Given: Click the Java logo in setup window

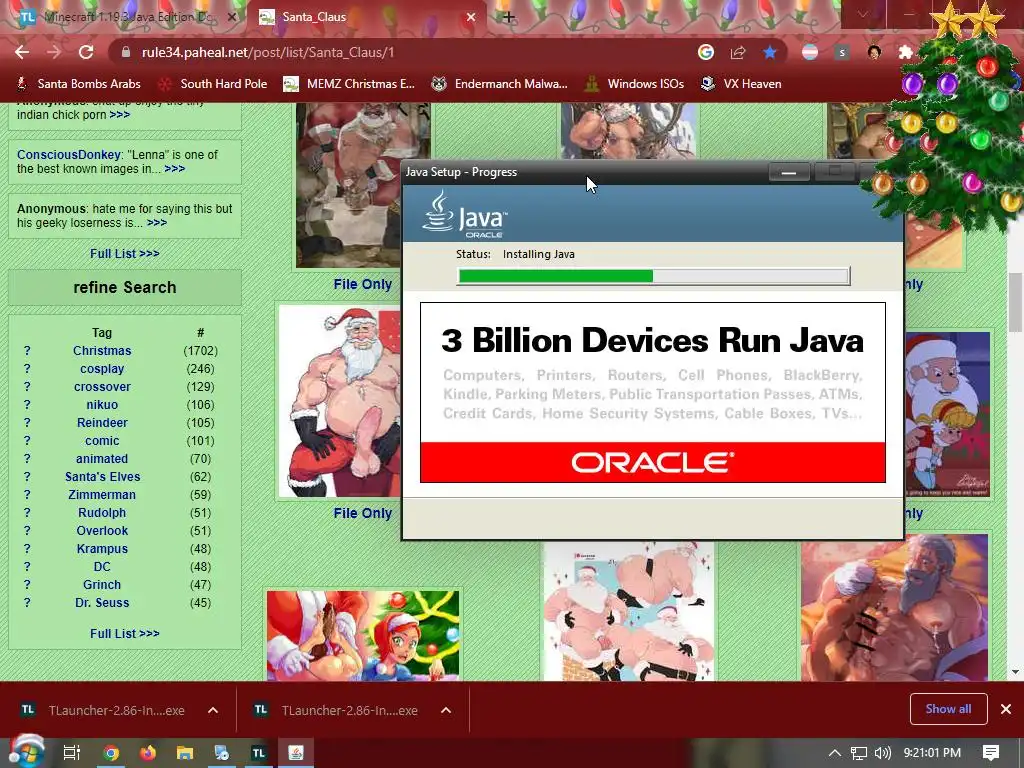Looking at the screenshot, I should point(465,214).
